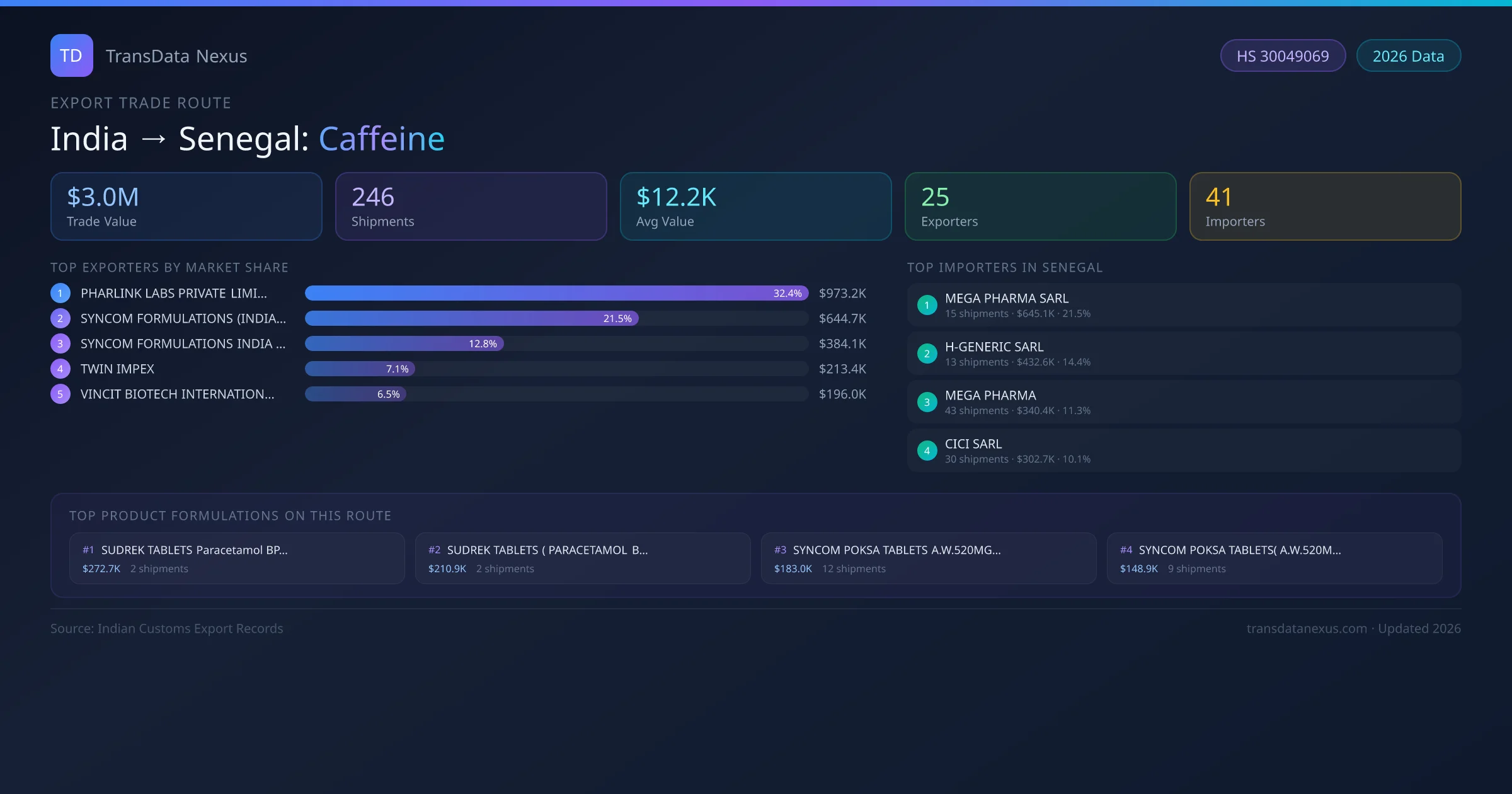
Task: Select the HS 30049069 tag
Action: 1282,56
